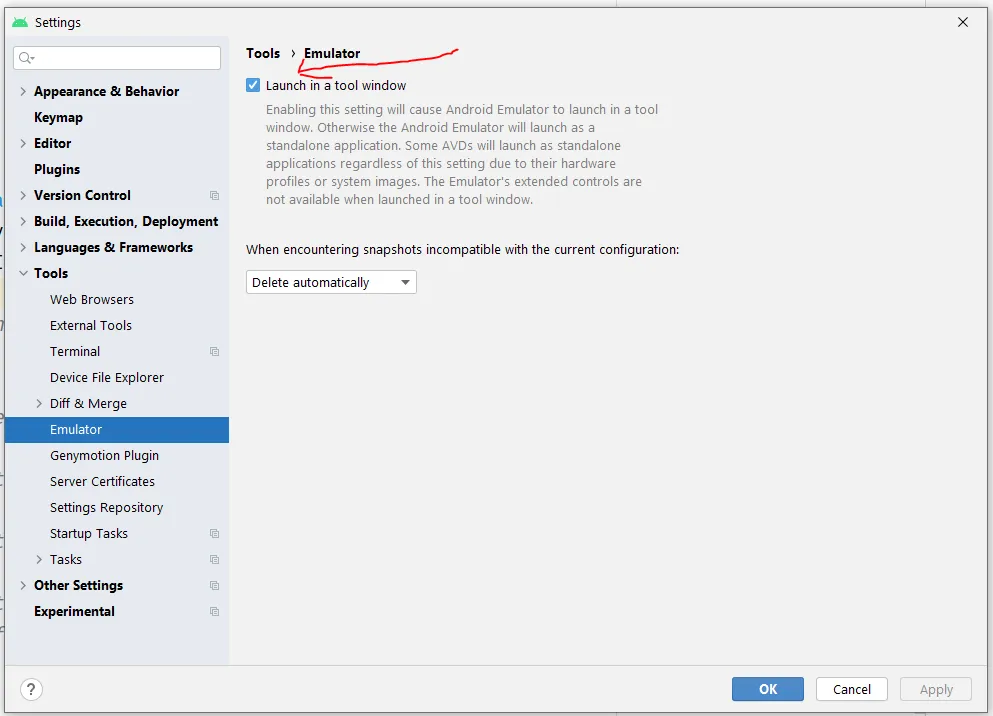The height and width of the screenshot is (716, 993).
Task: Select the Emulator tree item
Action: tap(117, 430)
